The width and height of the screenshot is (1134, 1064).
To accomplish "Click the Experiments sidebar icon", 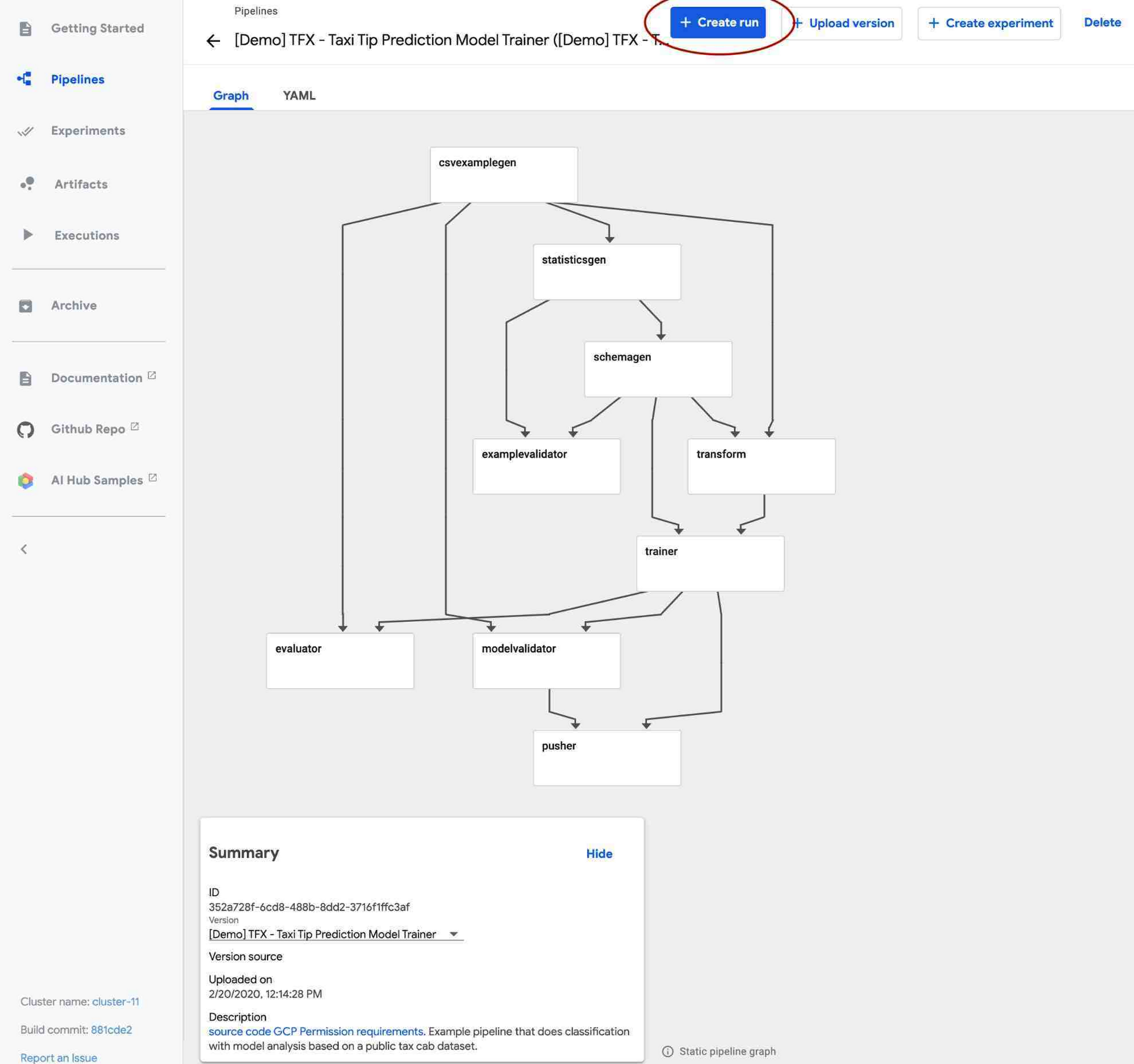I will coord(25,131).
